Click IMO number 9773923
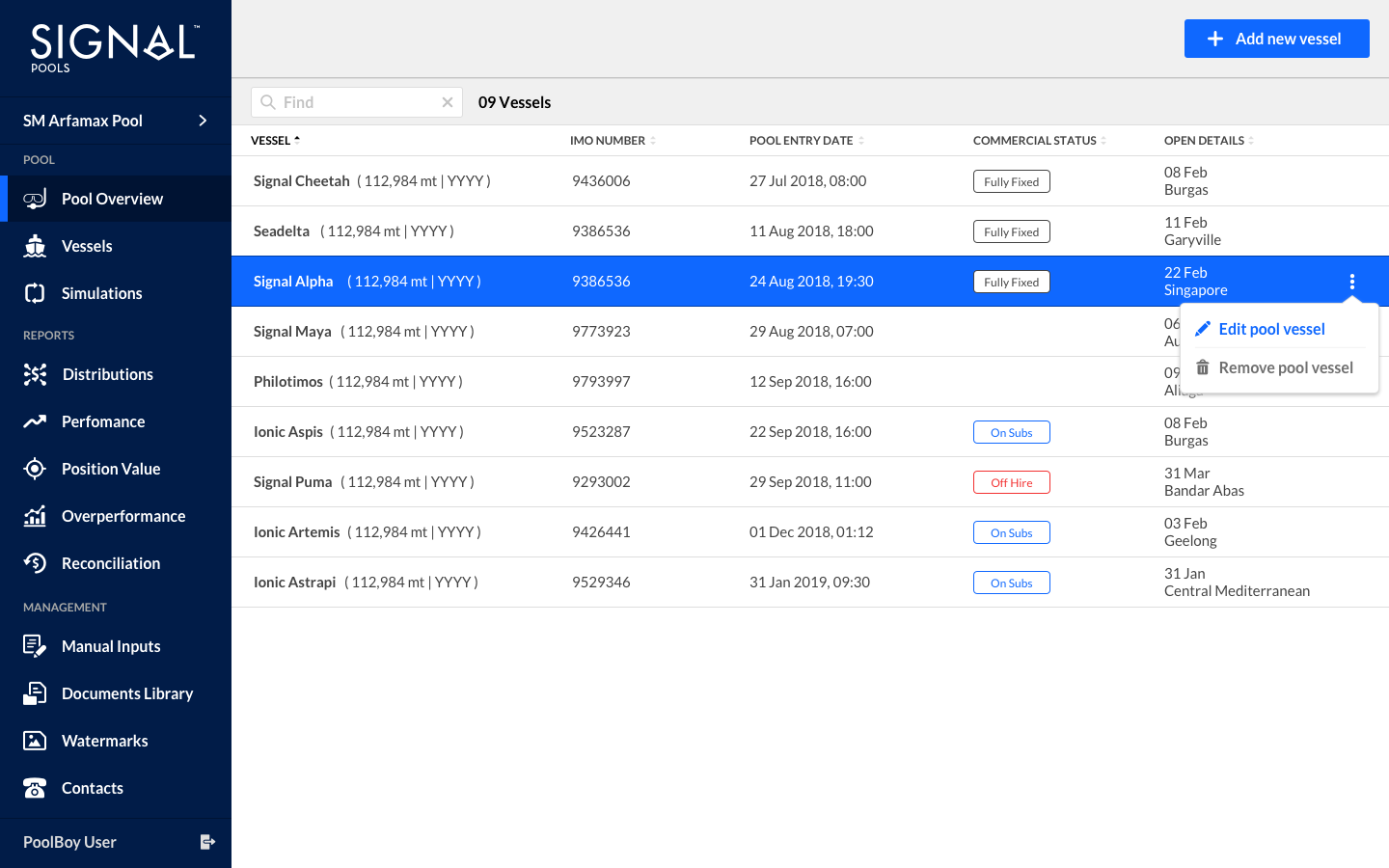 [601, 332]
